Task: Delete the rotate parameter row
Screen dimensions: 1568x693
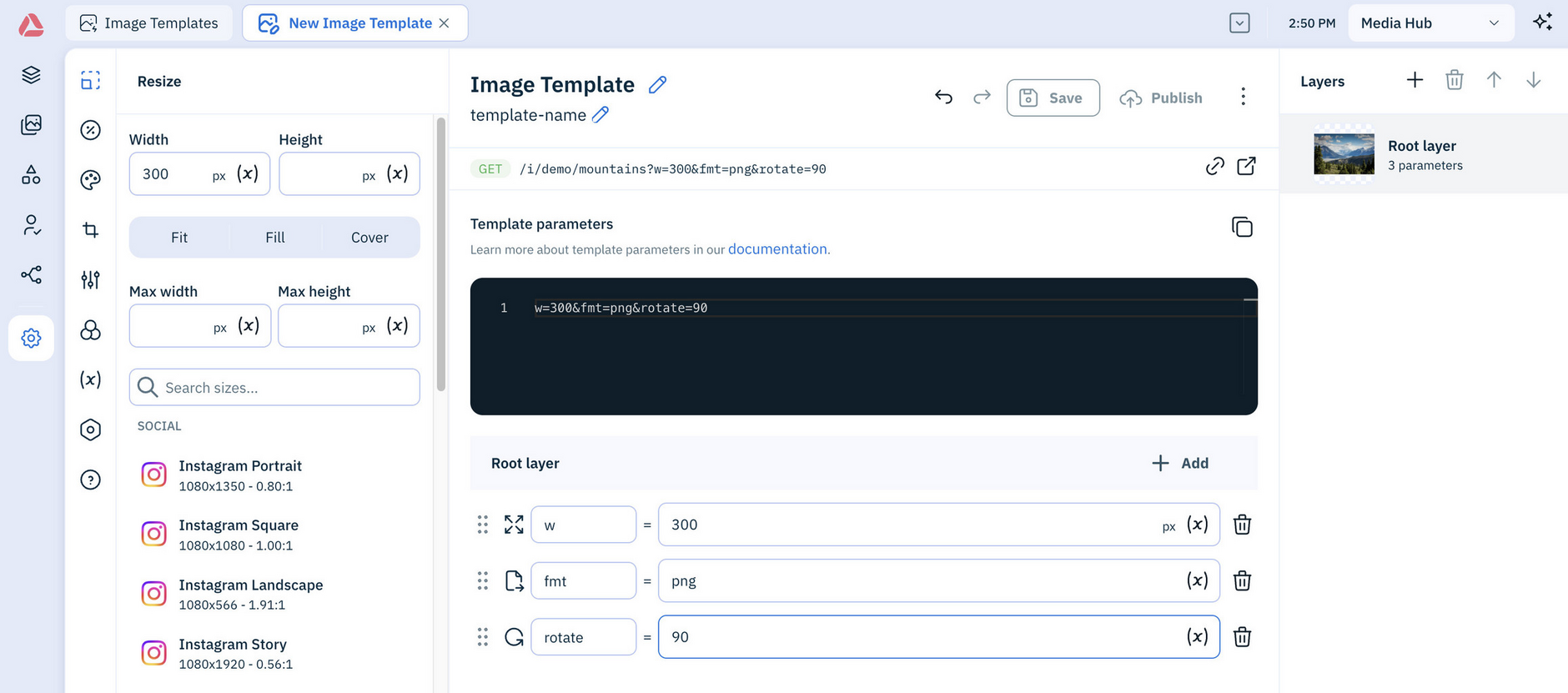Action: coord(1242,637)
